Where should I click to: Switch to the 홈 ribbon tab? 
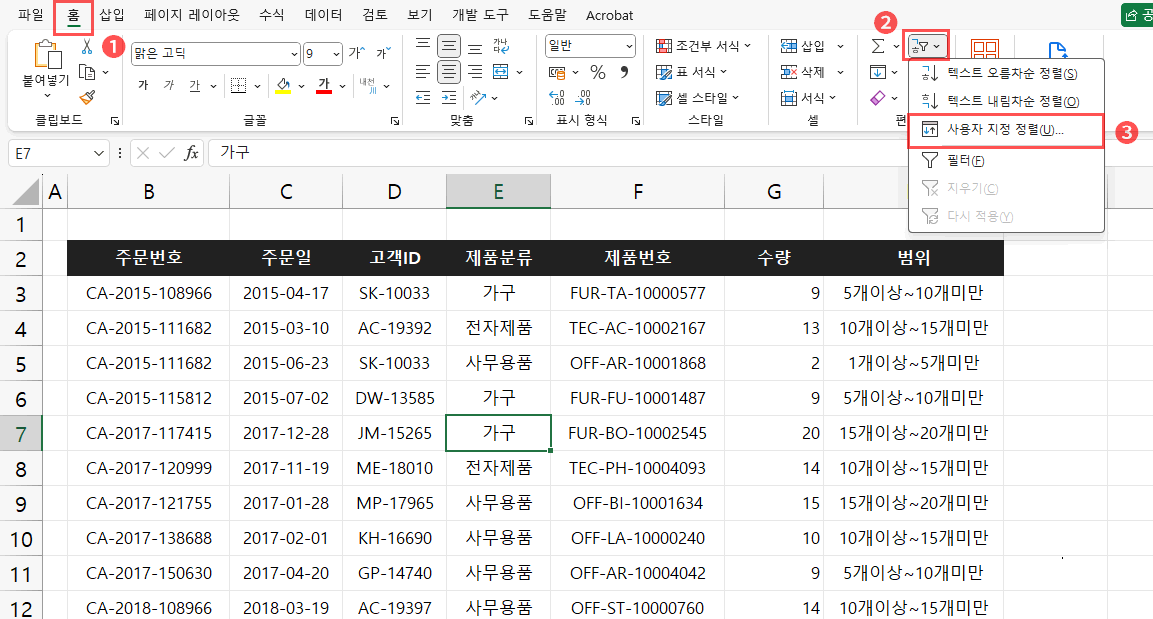(74, 15)
